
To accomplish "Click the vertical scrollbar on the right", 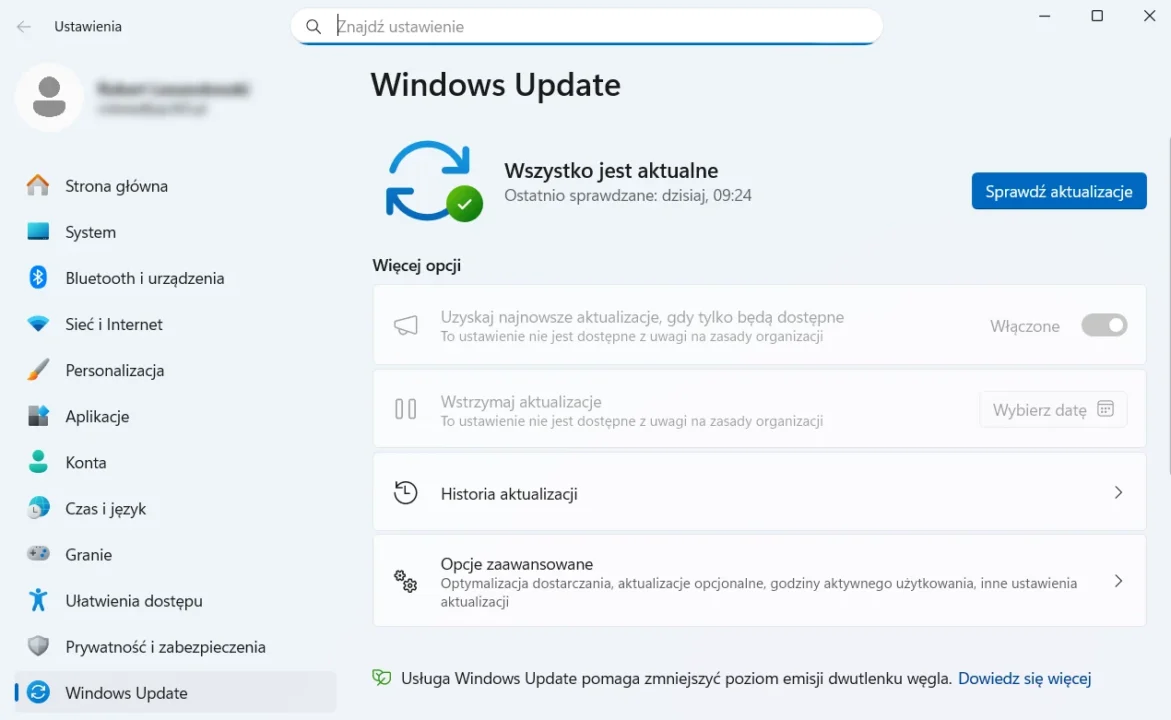I will (1169, 306).
